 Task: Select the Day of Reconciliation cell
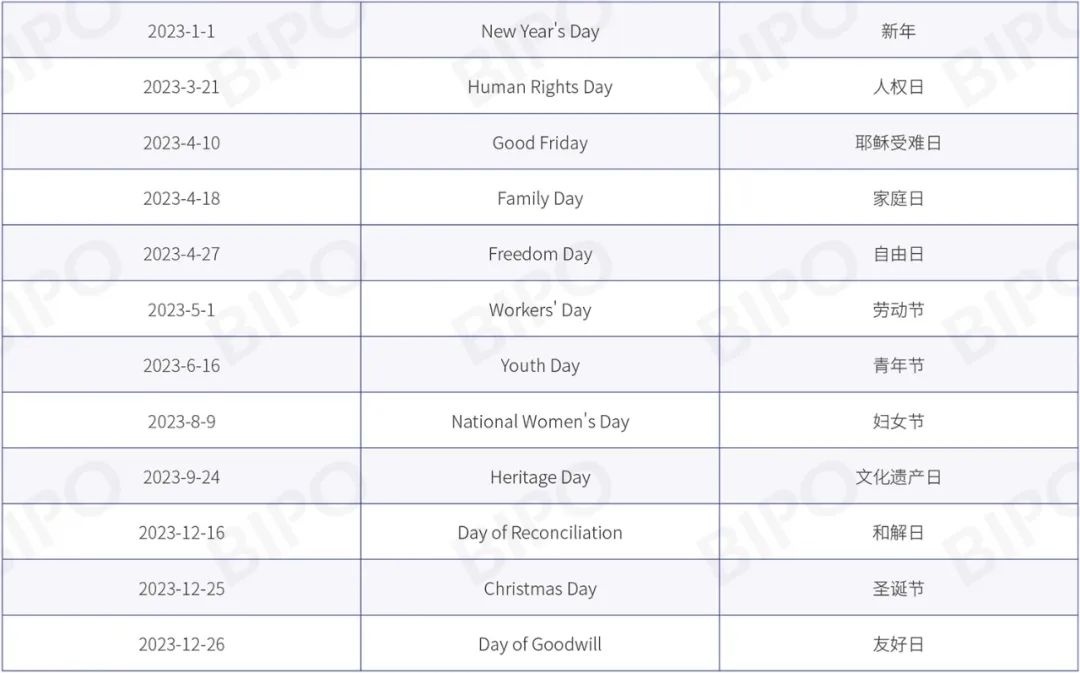[x=540, y=532]
